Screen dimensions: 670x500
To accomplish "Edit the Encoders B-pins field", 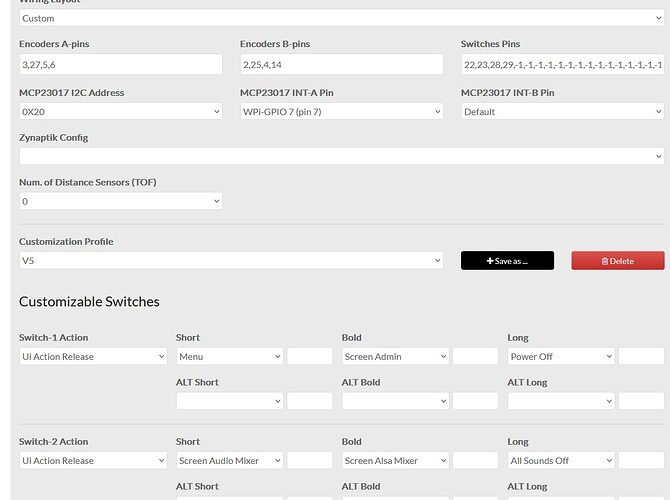I will (x=341, y=64).
